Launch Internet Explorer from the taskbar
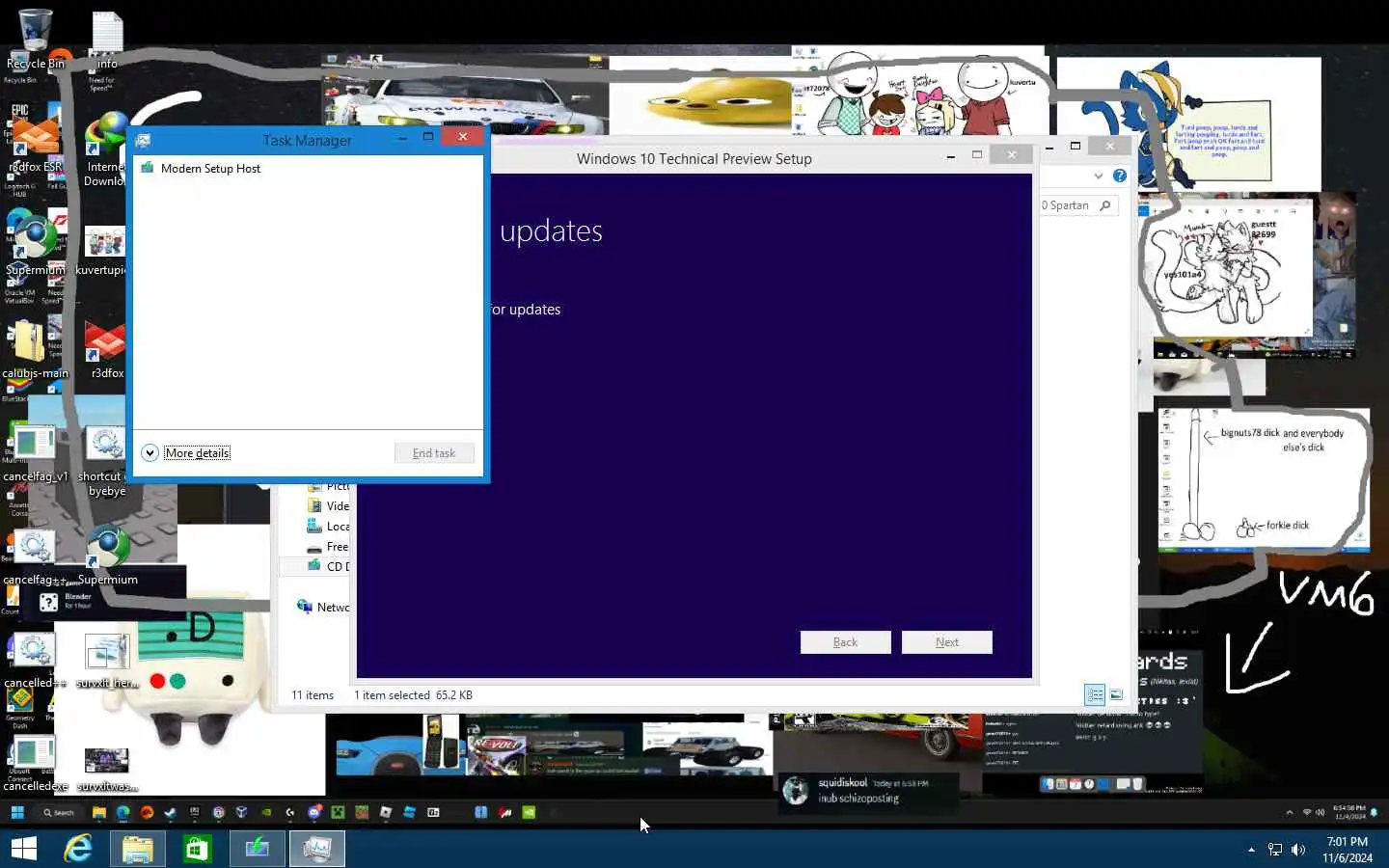1389x868 pixels. pyautogui.click(x=78, y=849)
